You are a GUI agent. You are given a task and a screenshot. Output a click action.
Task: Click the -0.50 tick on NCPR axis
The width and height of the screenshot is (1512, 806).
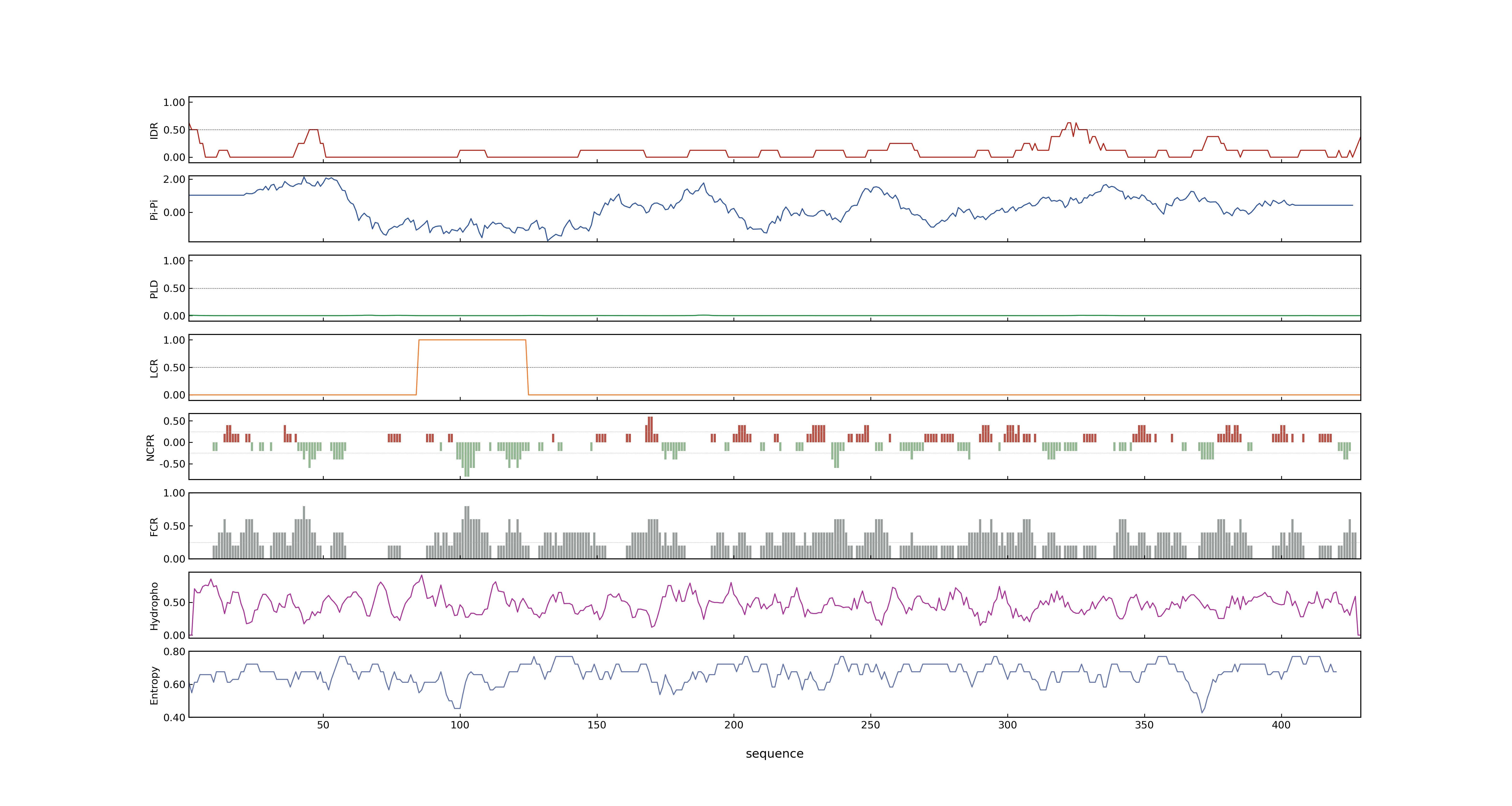[172, 464]
